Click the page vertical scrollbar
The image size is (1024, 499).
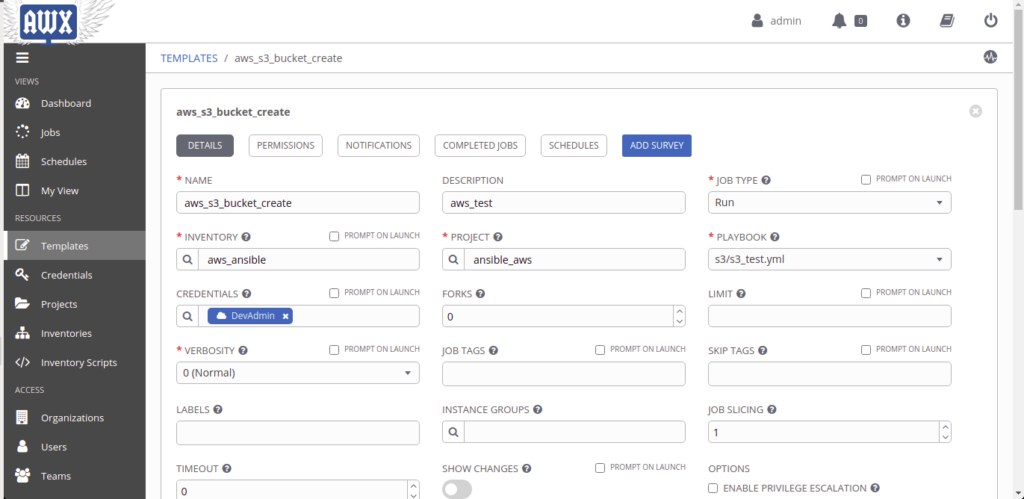click(x=1018, y=111)
